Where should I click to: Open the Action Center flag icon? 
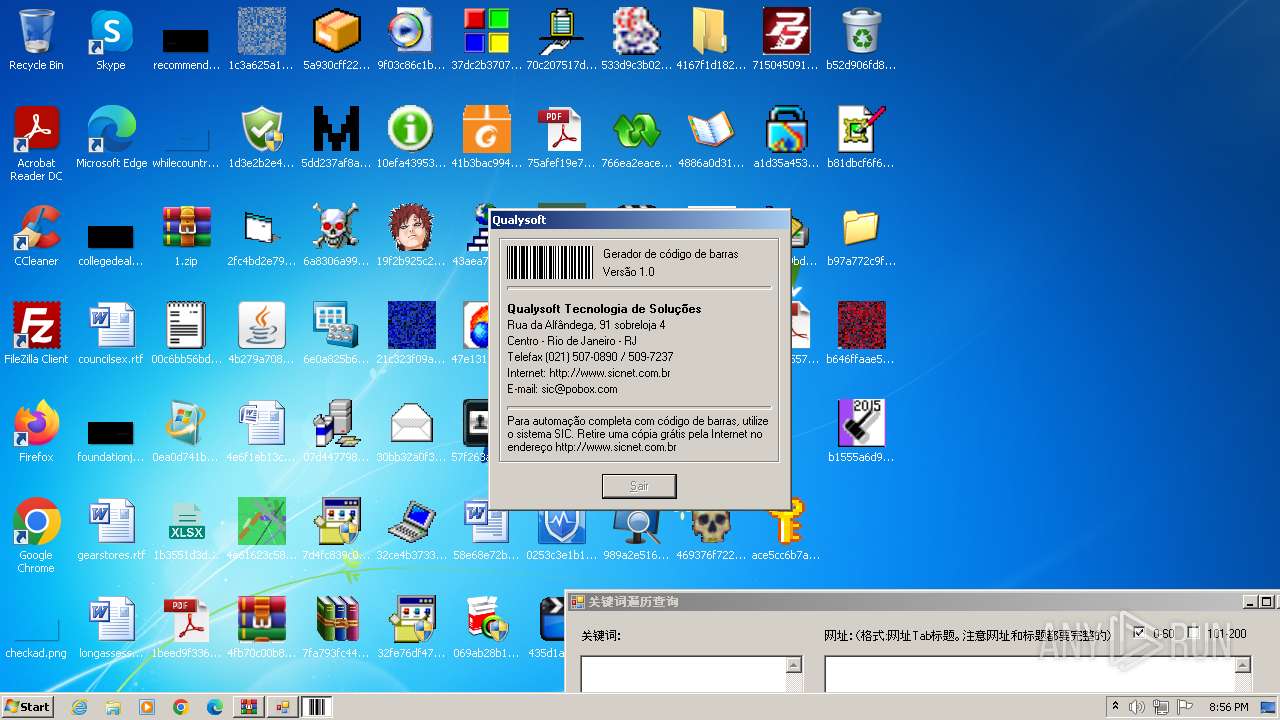click(1185, 707)
